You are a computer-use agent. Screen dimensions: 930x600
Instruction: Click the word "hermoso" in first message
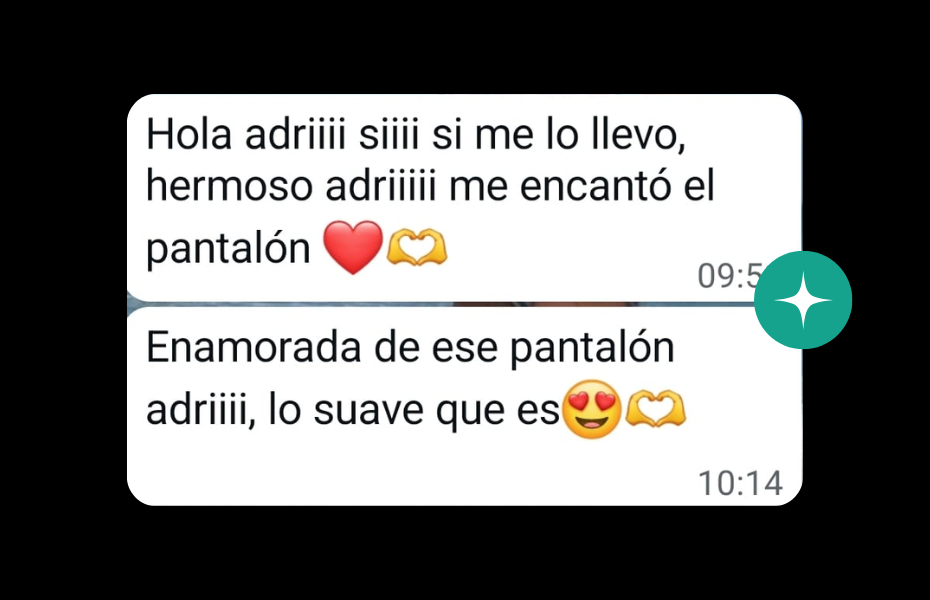(230, 186)
